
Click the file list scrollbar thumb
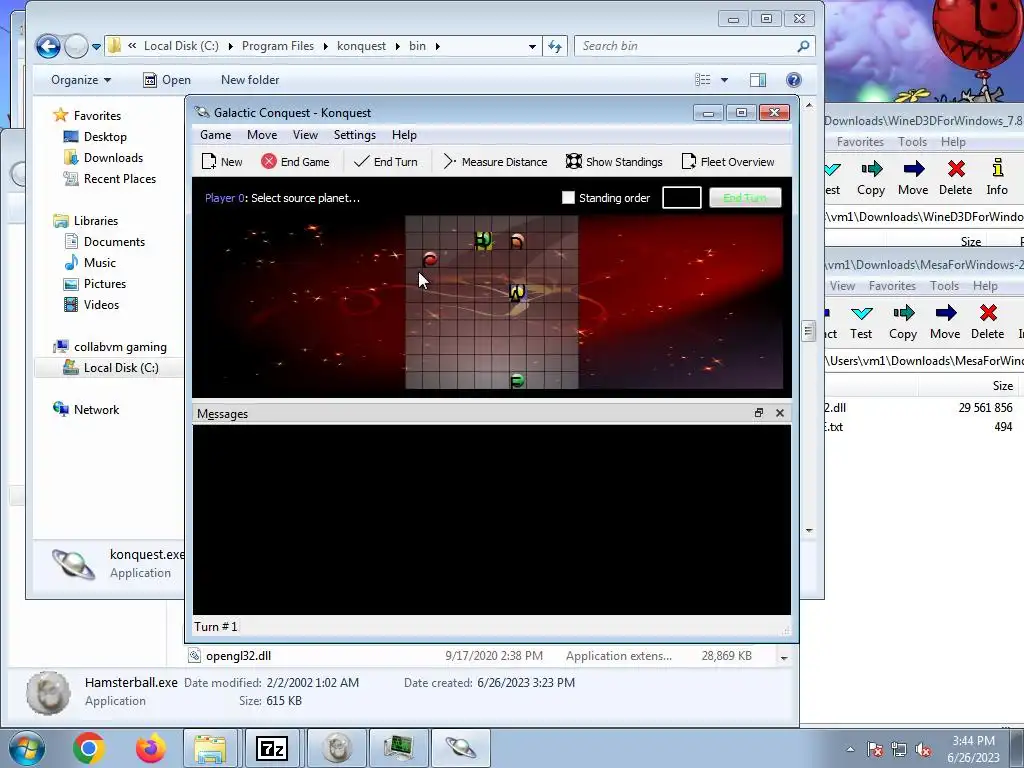pos(808,330)
